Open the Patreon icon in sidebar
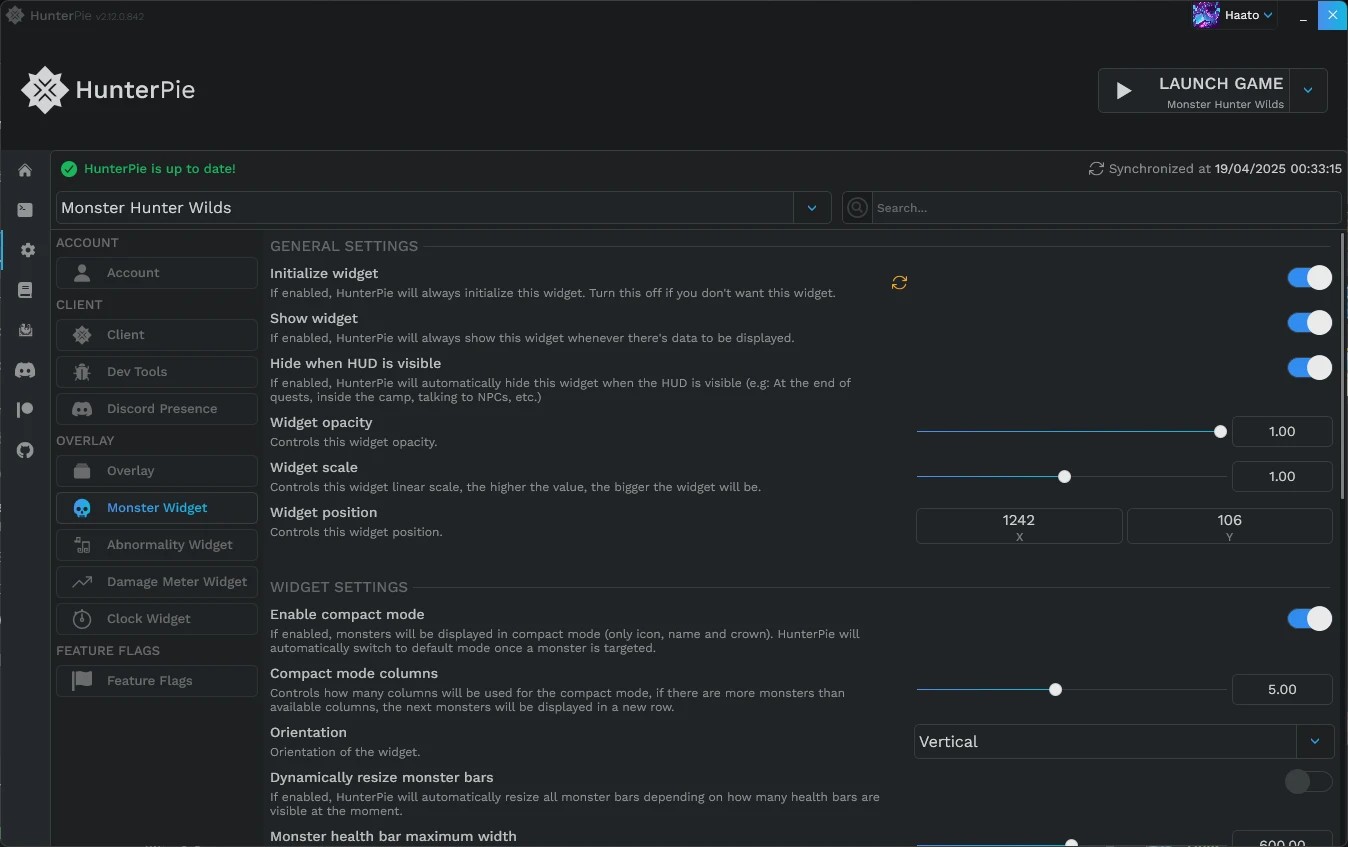 tap(25, 410)
